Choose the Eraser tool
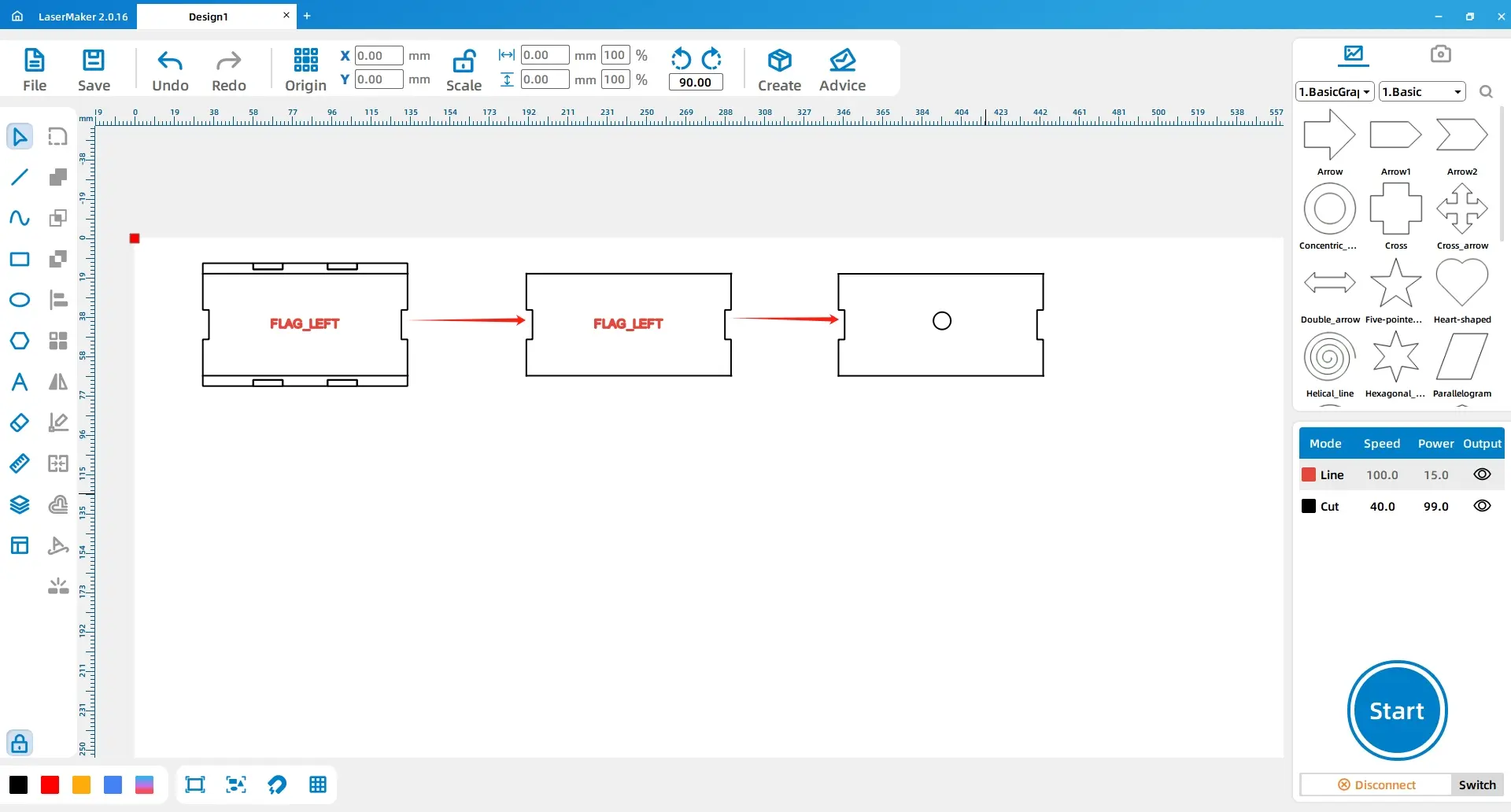The width and height of the screenshot is (1511, 812). click(x=20, y=423)
